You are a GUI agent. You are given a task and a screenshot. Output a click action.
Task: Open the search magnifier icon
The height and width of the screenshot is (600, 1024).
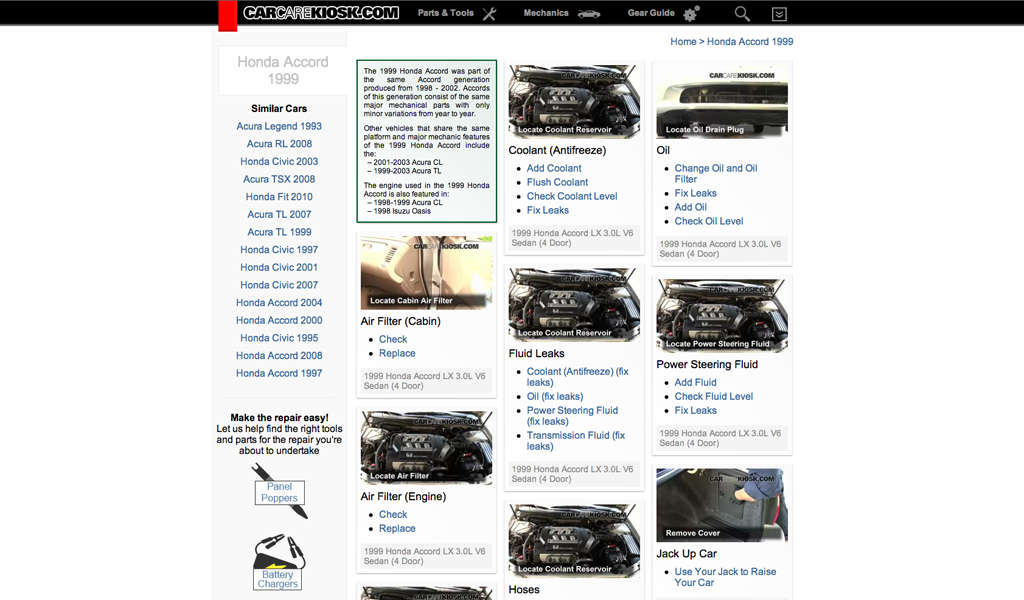741,14
